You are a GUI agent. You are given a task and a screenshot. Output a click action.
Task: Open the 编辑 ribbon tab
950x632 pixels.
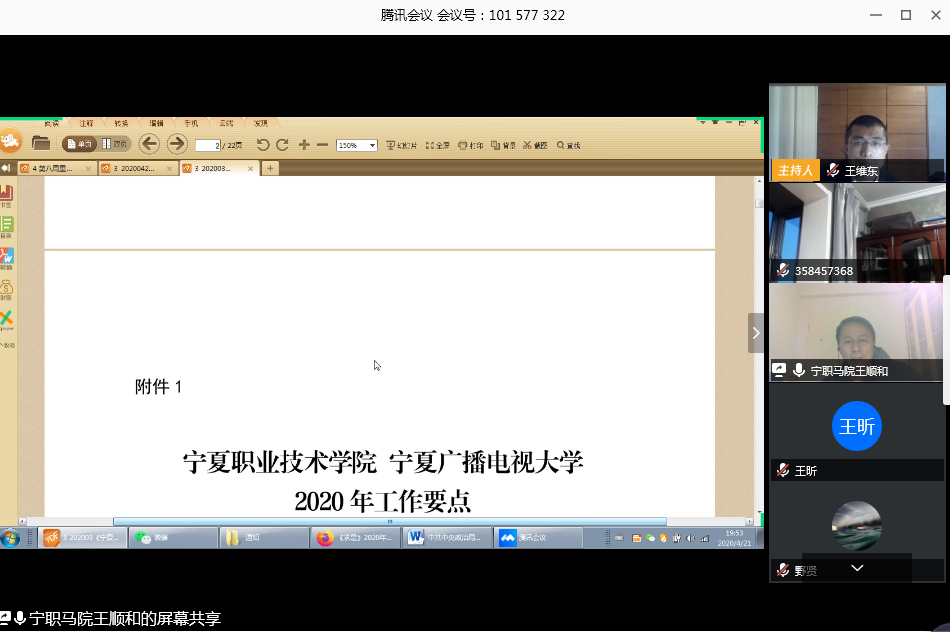156,123
